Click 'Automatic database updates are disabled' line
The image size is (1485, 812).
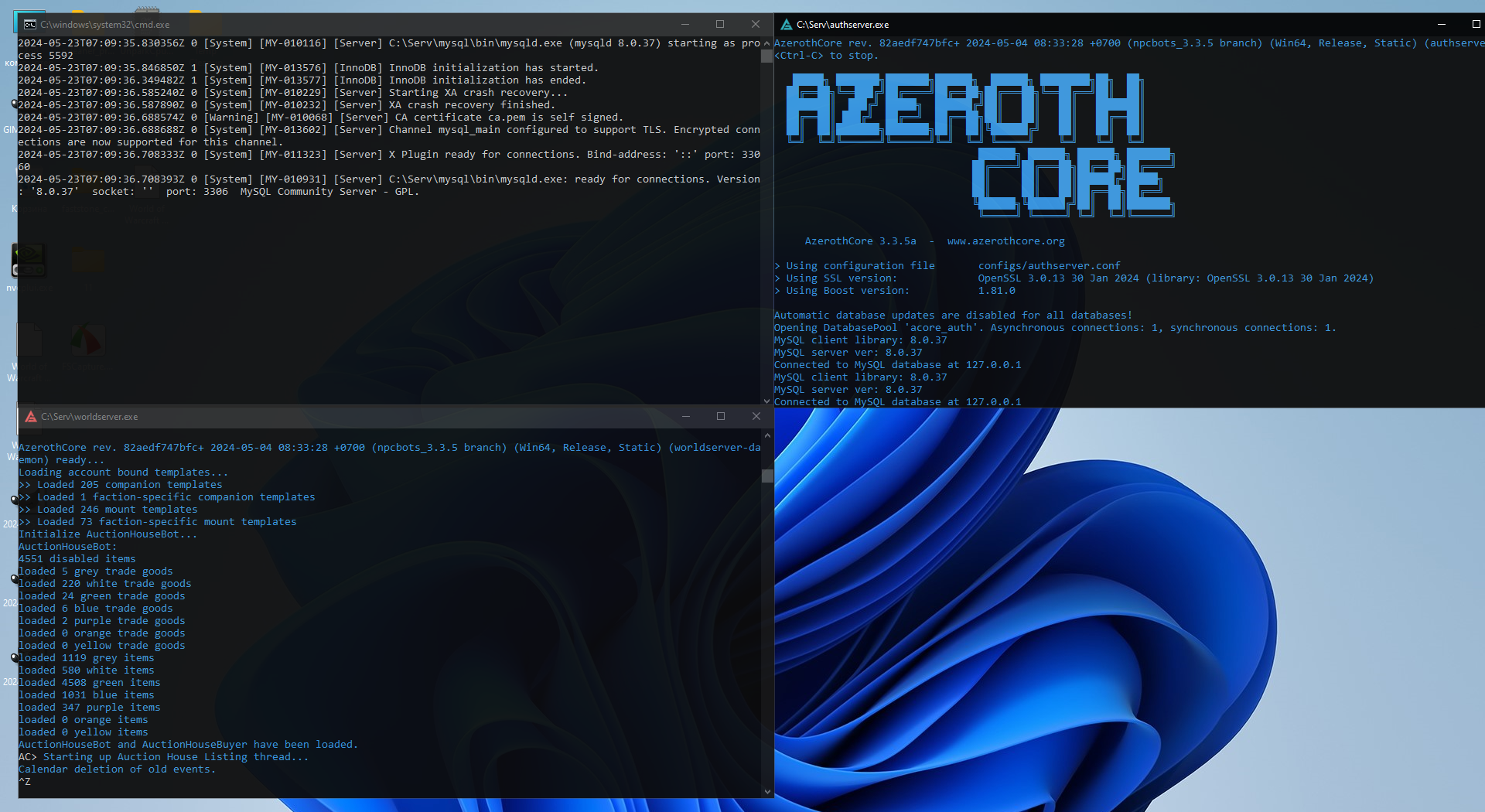coord(953,316)
